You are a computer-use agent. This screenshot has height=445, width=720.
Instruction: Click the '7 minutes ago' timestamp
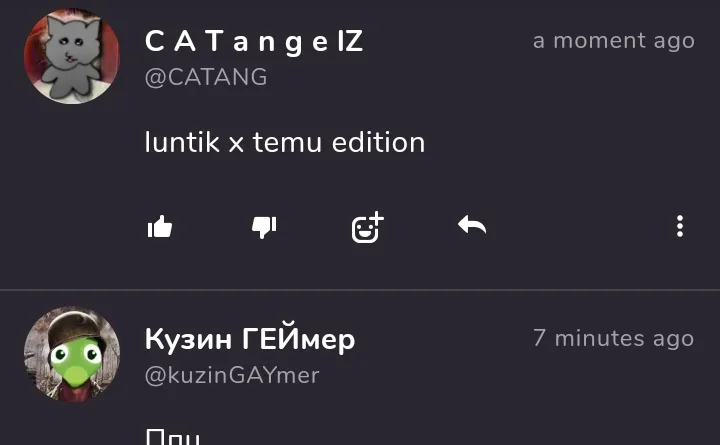[x=614, y=338]
